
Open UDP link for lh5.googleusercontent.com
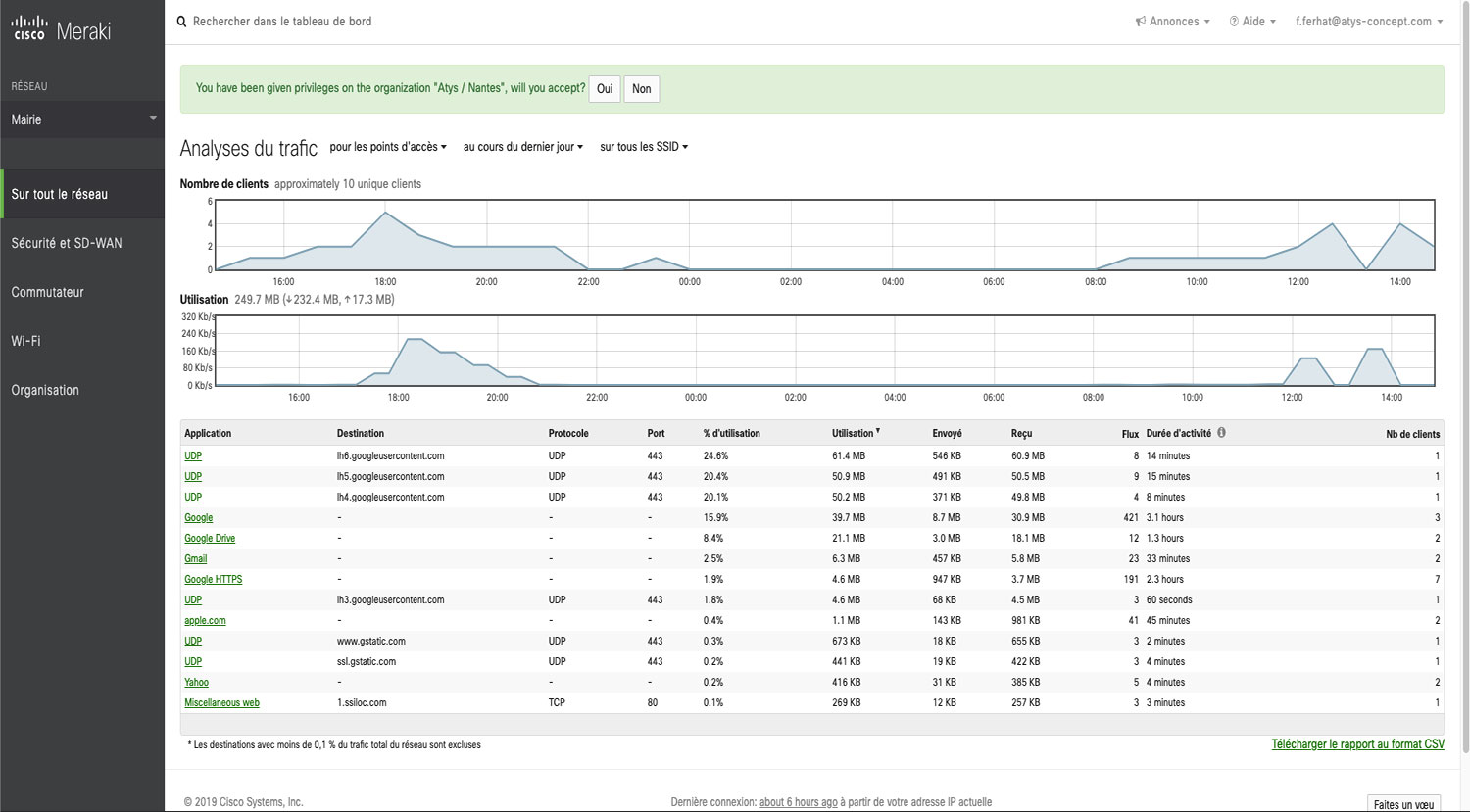(193, 476)
